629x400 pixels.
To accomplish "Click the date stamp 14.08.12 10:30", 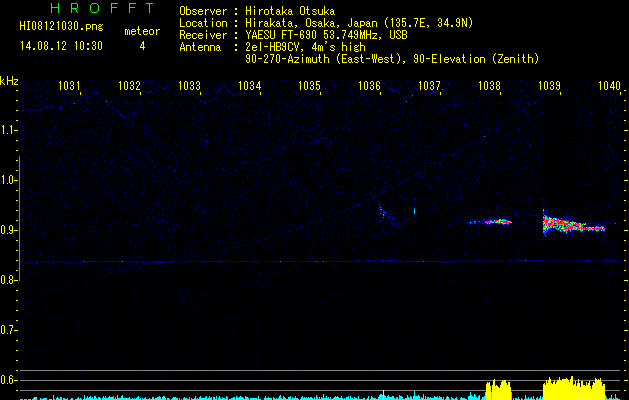I will pyautogui.click(x=61, y=46).
